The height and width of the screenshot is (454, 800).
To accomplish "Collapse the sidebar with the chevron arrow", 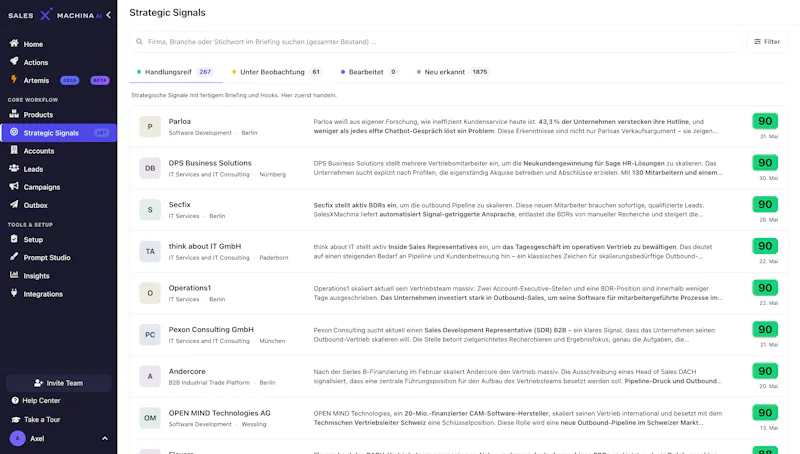I will pos(108,15).
